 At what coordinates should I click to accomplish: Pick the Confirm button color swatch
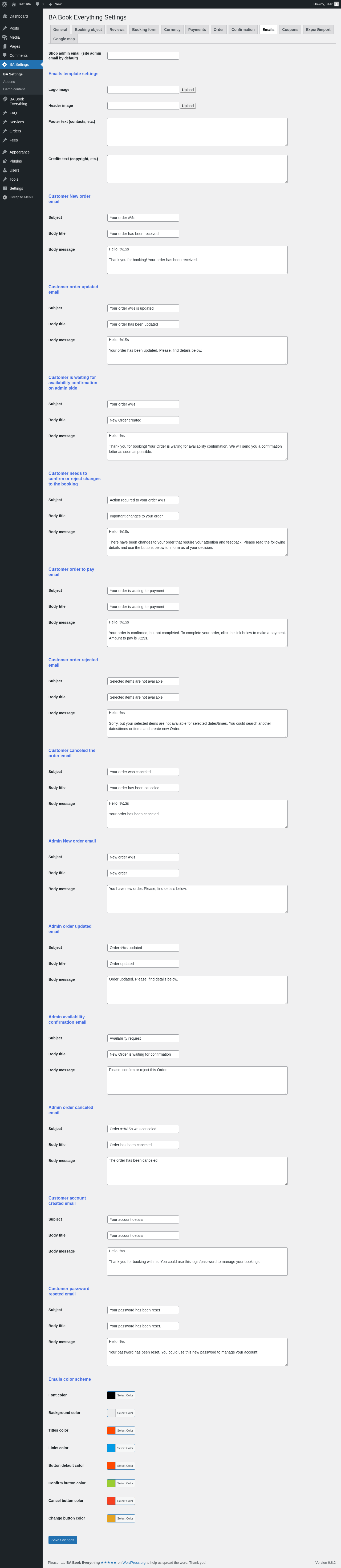tap(111, 1483)
